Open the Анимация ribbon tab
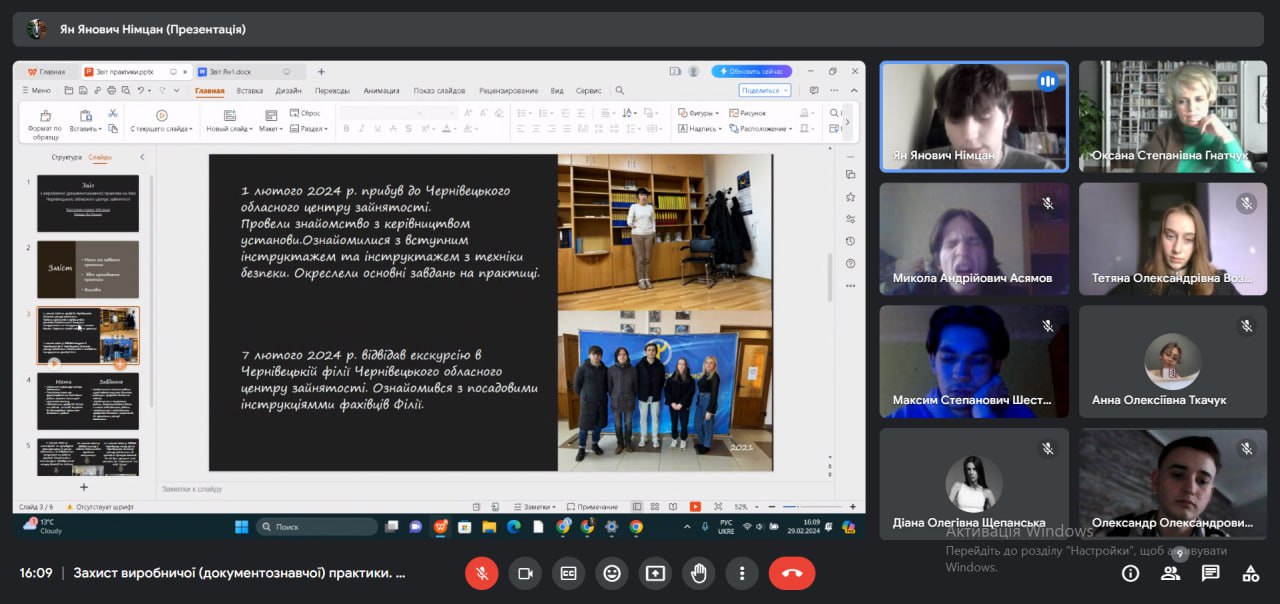 pyautogui.click(x=382, y=90)
